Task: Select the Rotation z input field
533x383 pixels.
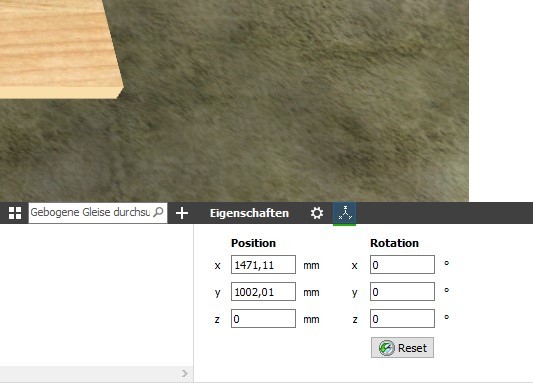Action: [x=402, y=318]
